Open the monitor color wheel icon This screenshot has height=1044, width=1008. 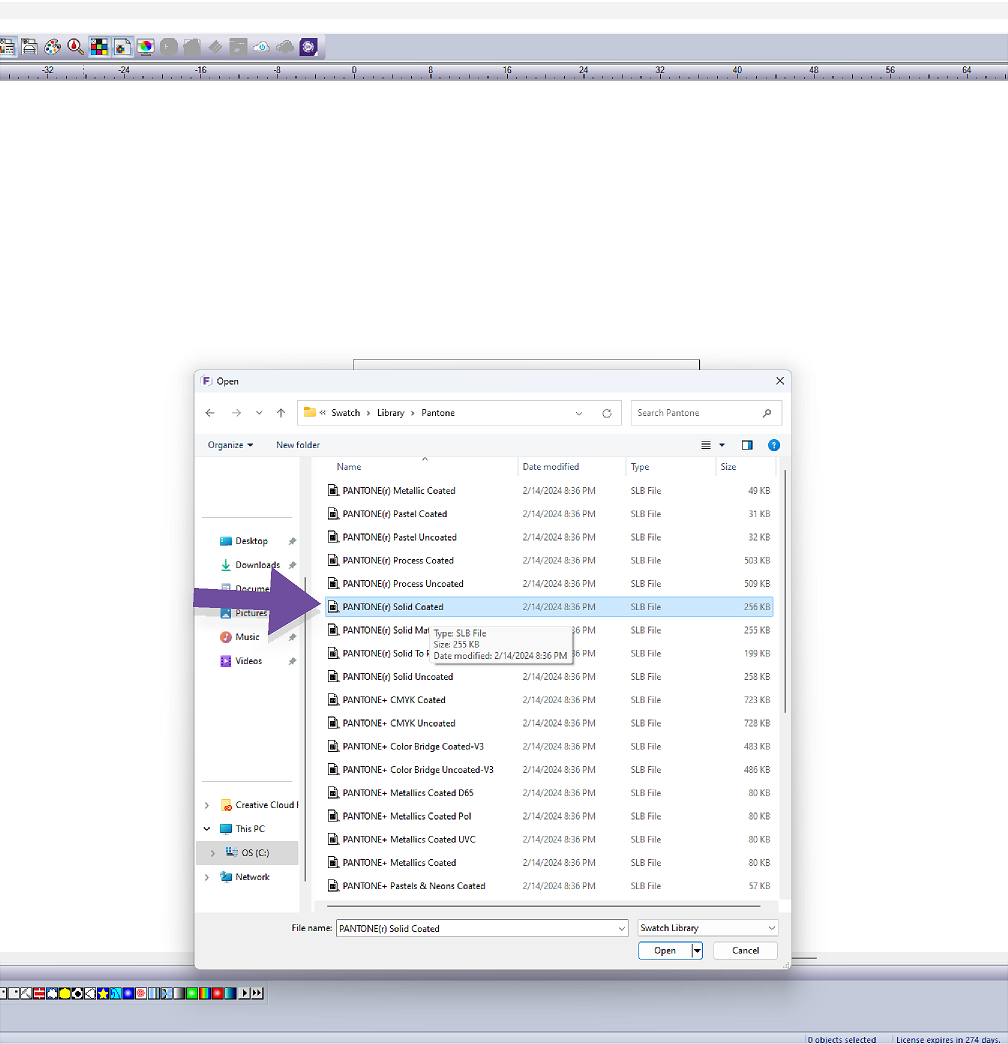point(146,47)
